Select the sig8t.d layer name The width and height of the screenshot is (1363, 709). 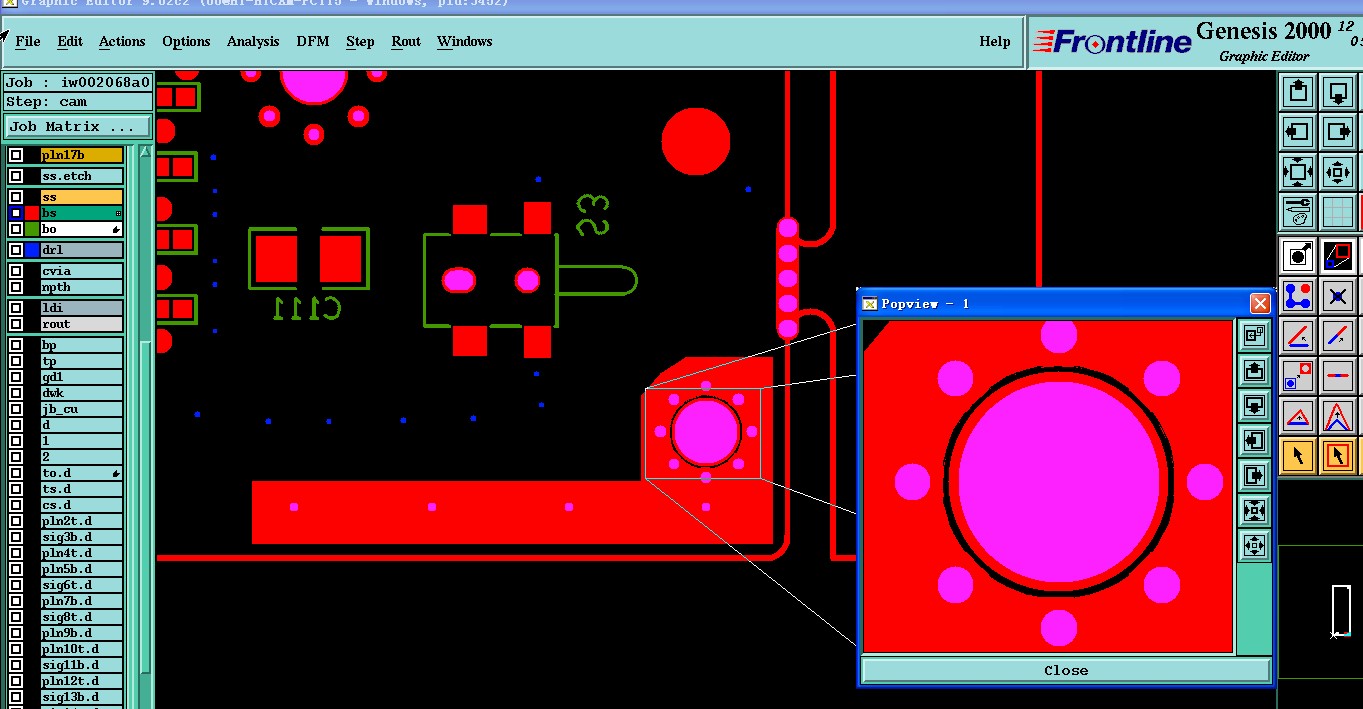(x=82, y=617)
